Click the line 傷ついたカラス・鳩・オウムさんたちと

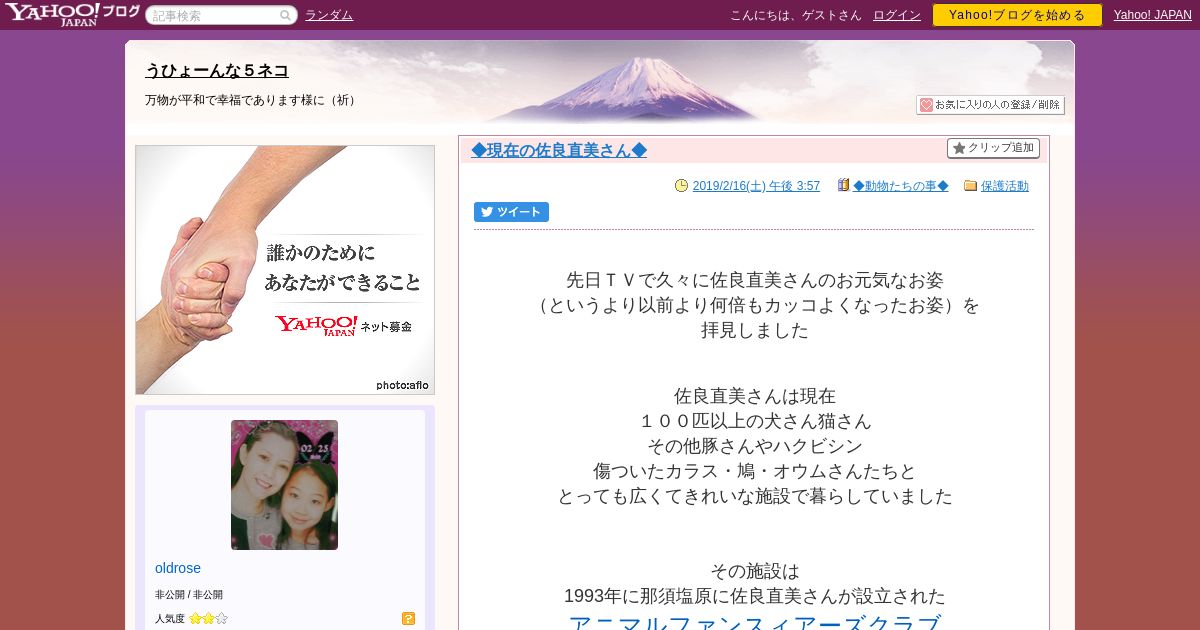755,471
